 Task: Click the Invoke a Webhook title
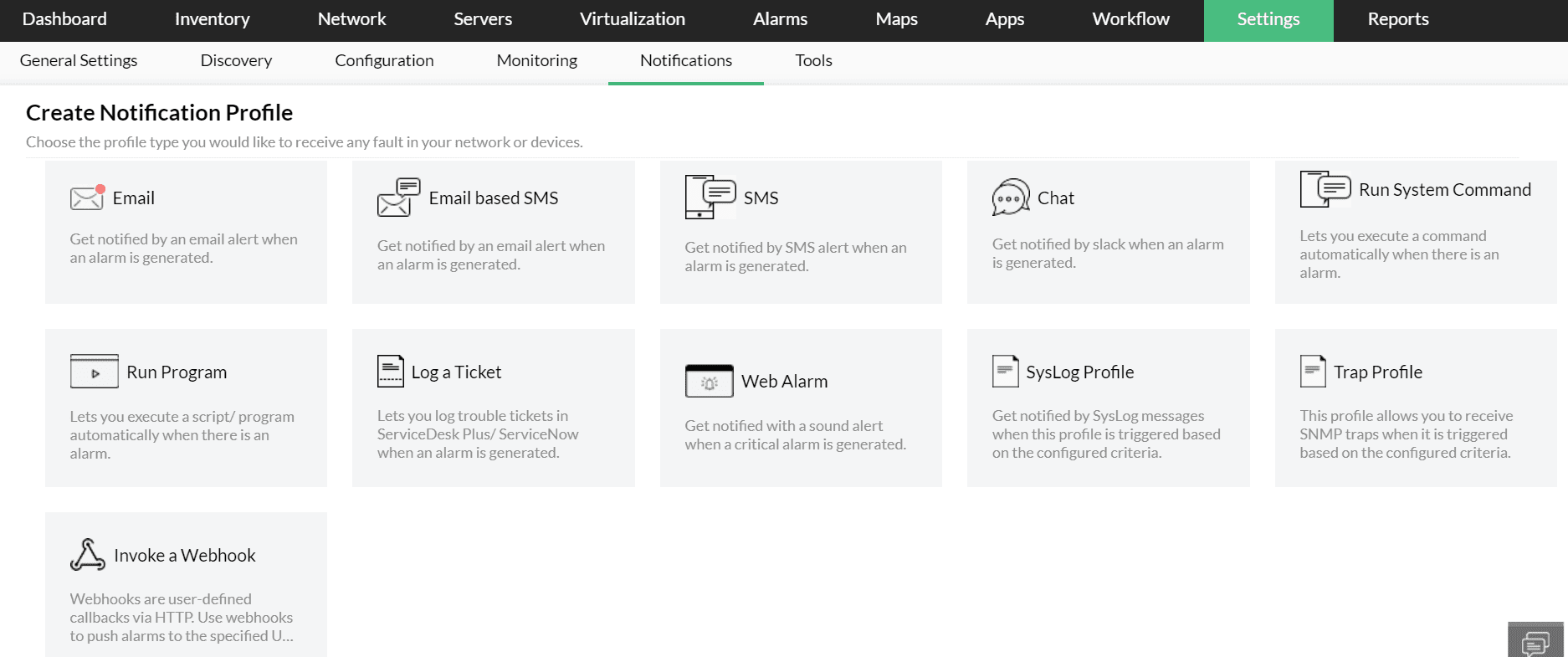(x=184, y=556)
